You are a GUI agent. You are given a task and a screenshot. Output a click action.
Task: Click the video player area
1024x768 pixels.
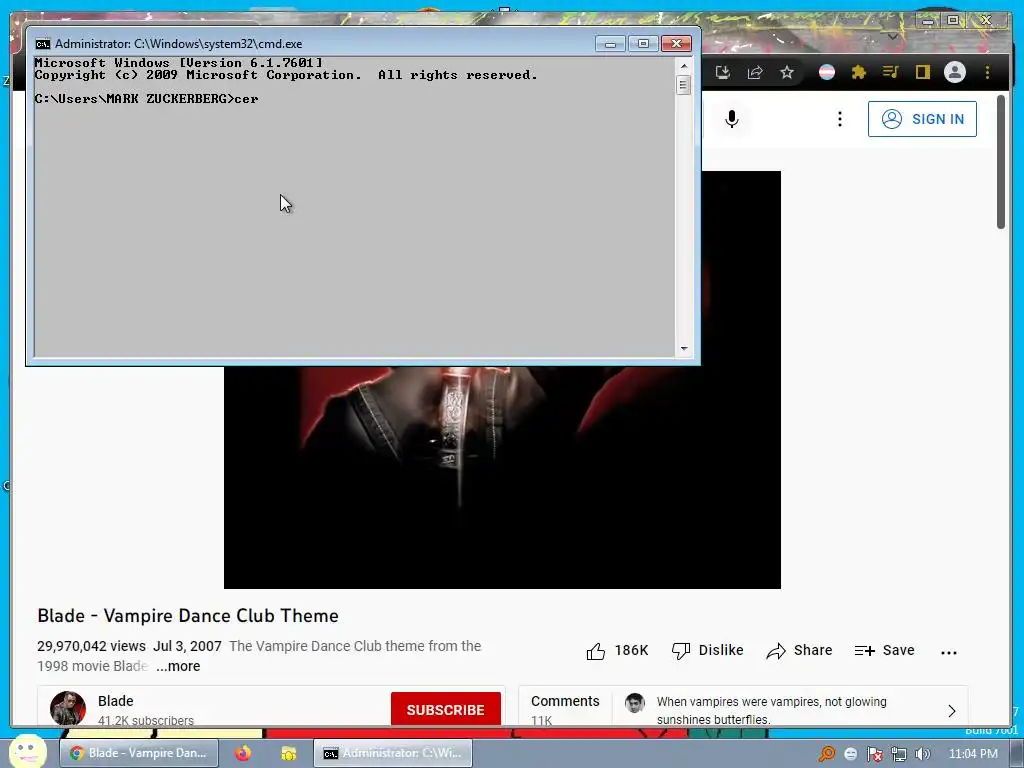pos(502,477)
